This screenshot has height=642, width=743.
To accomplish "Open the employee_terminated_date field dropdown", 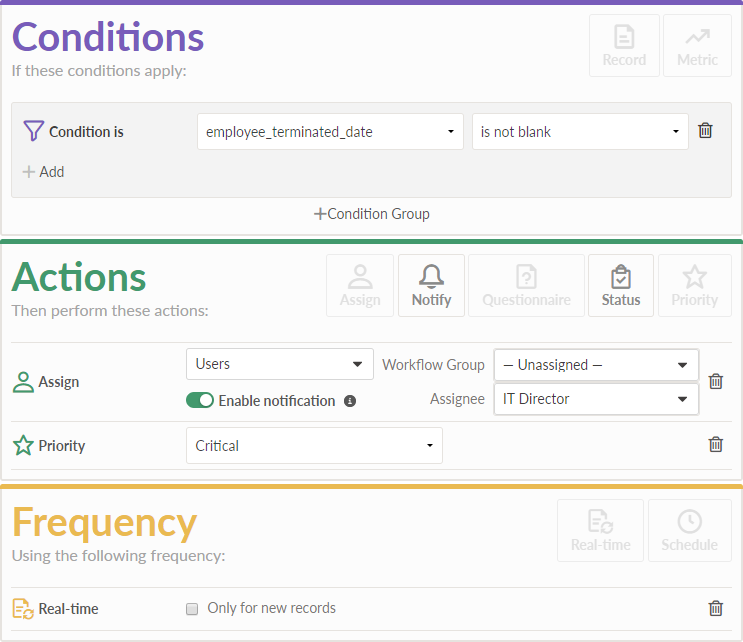I will 330,132.
